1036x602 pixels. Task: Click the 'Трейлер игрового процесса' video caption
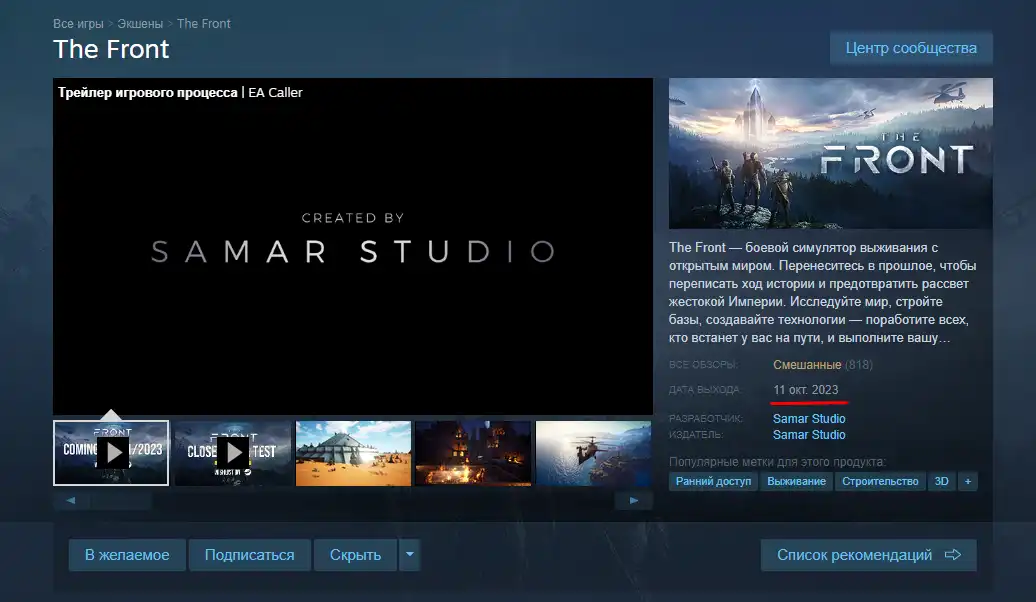(x=147, y=93)
